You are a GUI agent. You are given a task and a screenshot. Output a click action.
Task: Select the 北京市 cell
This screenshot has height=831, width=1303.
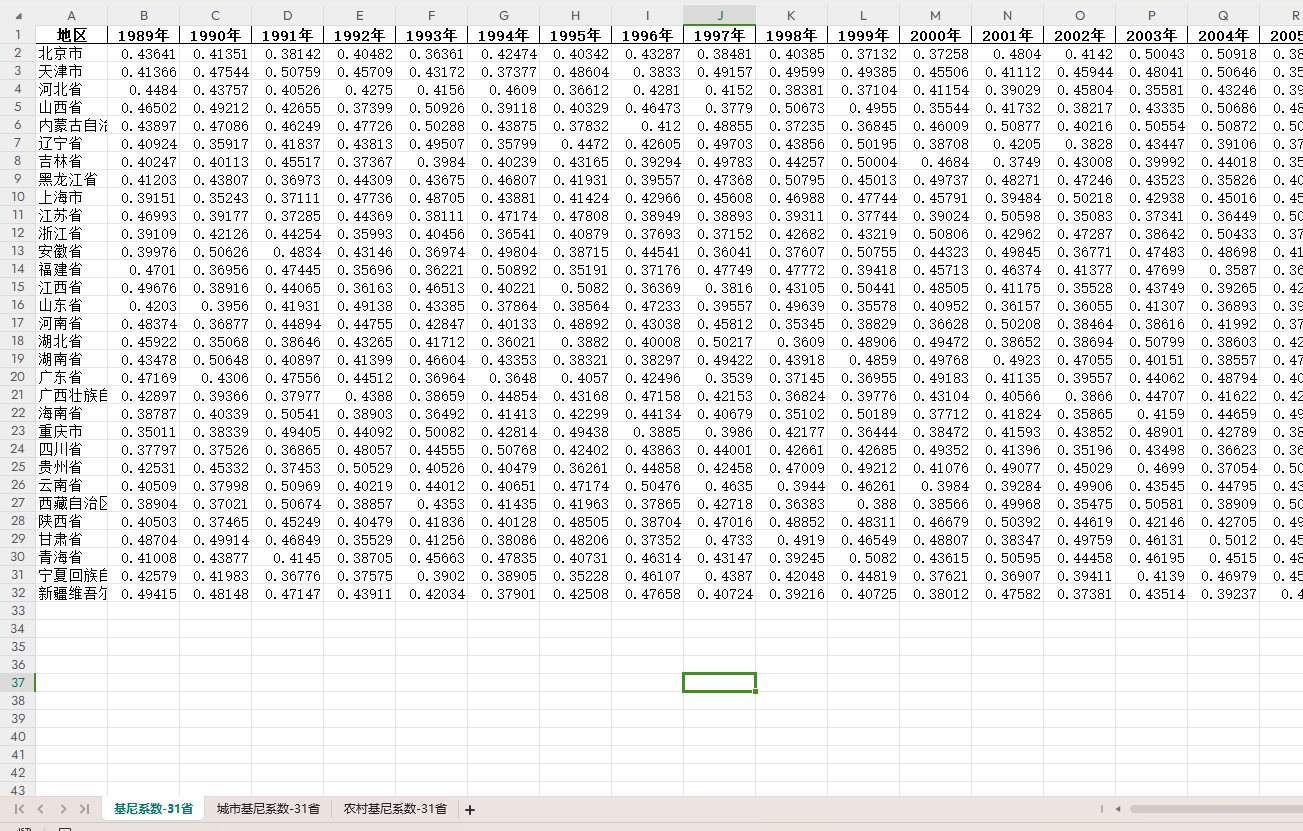point(71,52)
